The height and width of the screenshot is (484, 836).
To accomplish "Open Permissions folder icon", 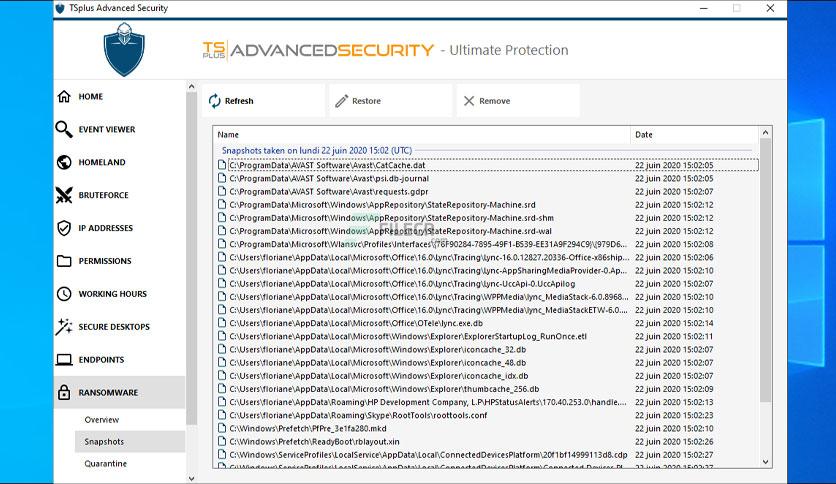I will [64, 261].
